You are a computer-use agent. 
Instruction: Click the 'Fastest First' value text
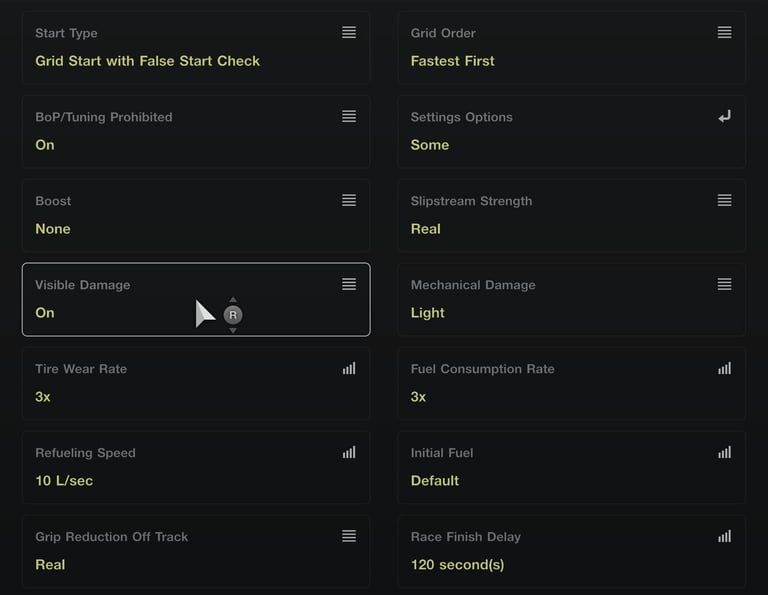point(452,61)
